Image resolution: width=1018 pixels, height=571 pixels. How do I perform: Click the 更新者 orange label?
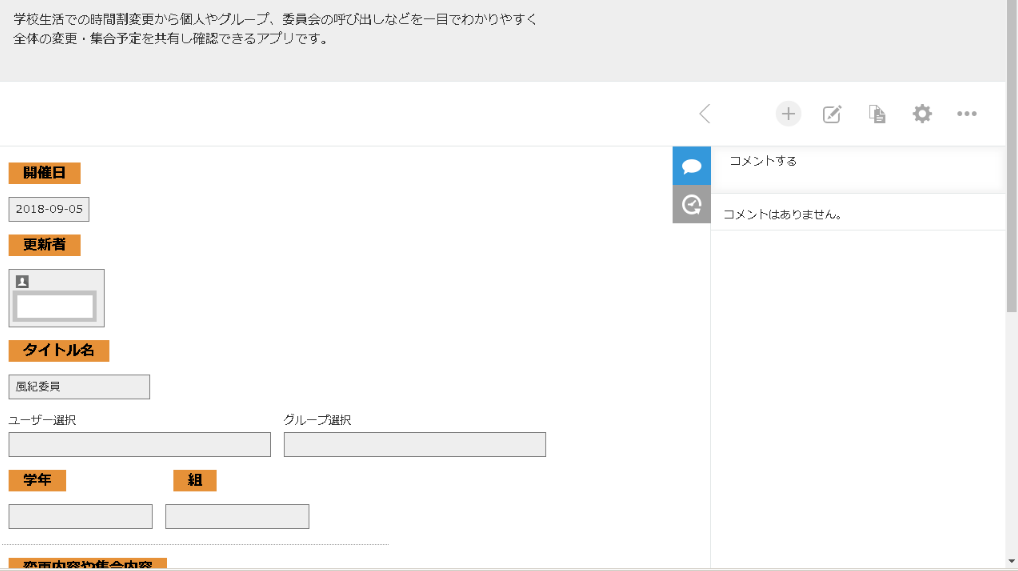(x=44, y=245)
